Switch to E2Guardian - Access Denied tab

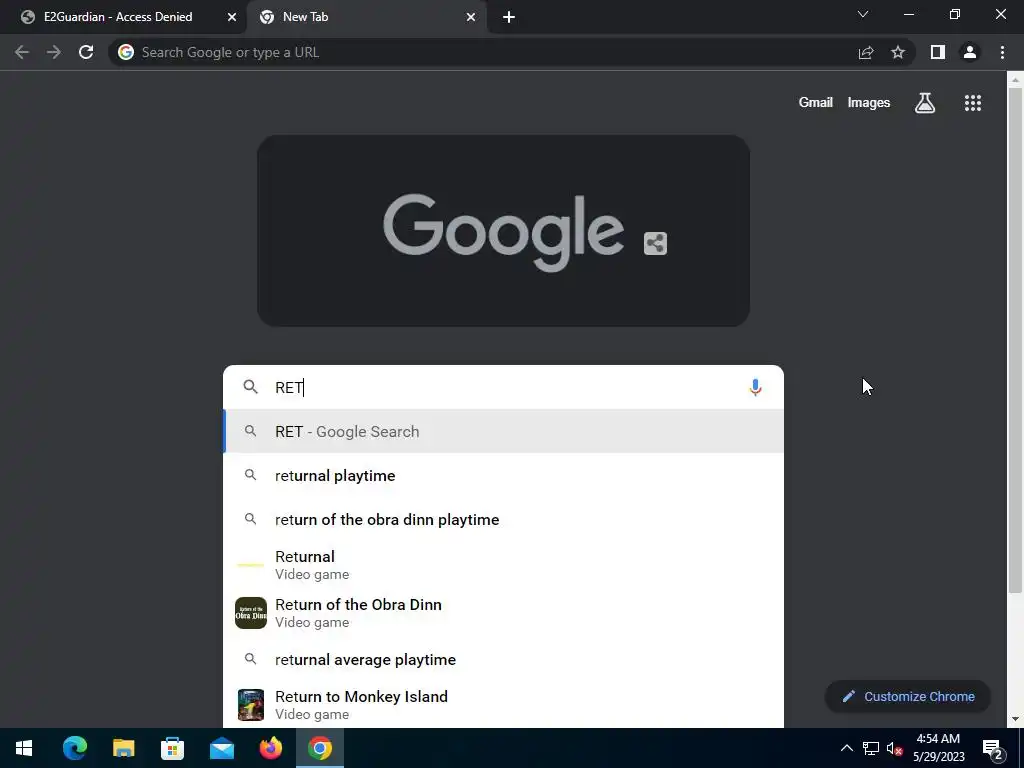point(124,17)
